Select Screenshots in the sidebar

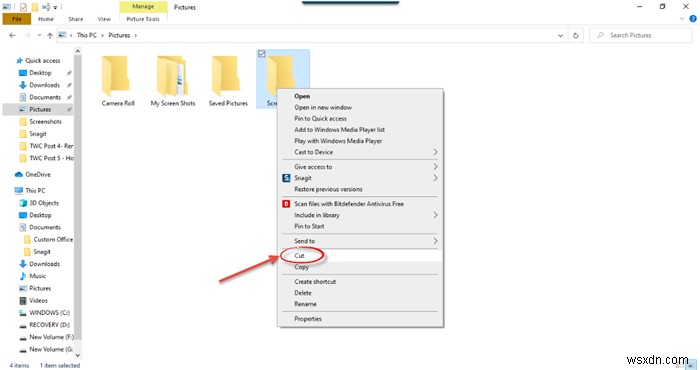(x=46, y=121)
